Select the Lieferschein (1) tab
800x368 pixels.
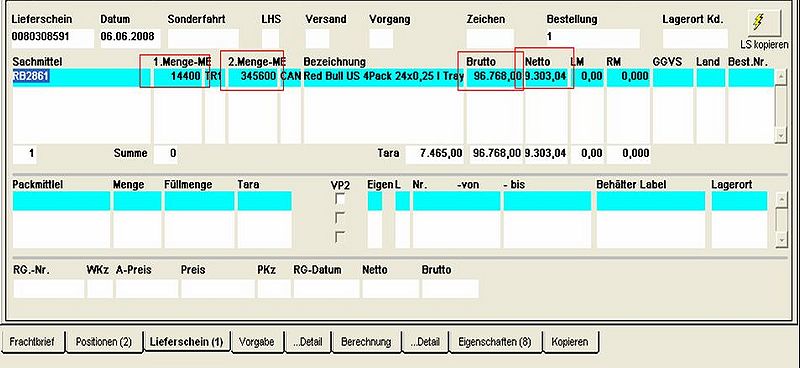(187, 342)
